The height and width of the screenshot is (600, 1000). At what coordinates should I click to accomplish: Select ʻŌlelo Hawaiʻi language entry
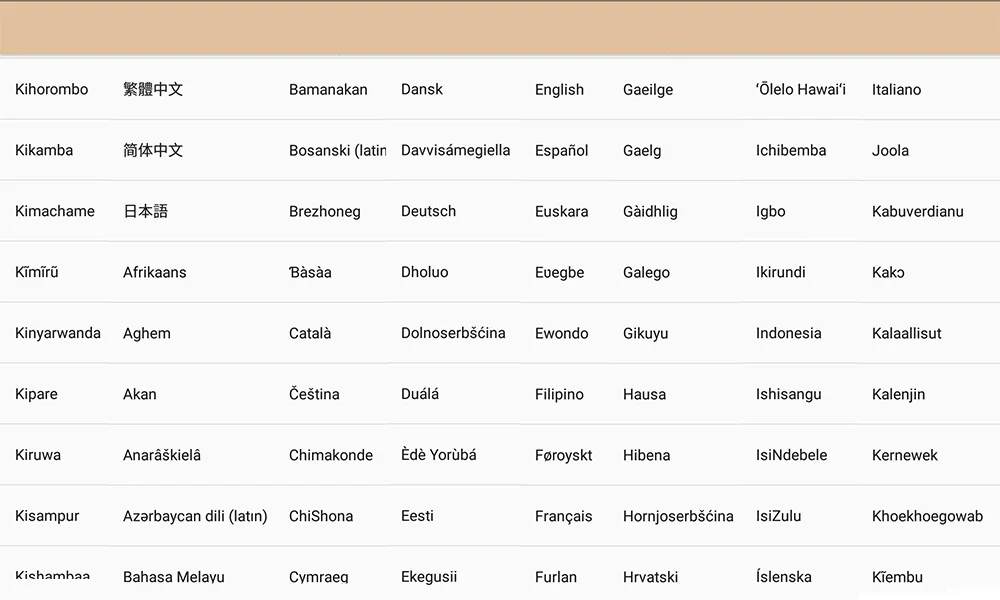click(x=801, y=89)
